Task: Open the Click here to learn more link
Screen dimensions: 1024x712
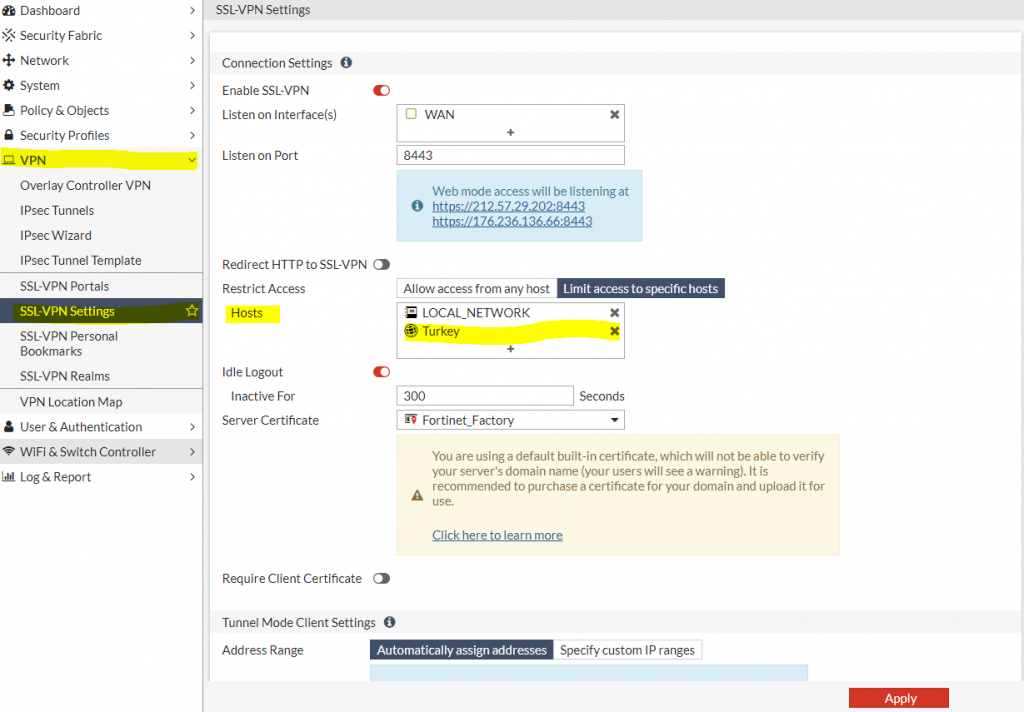Action: tap(497, 535)
